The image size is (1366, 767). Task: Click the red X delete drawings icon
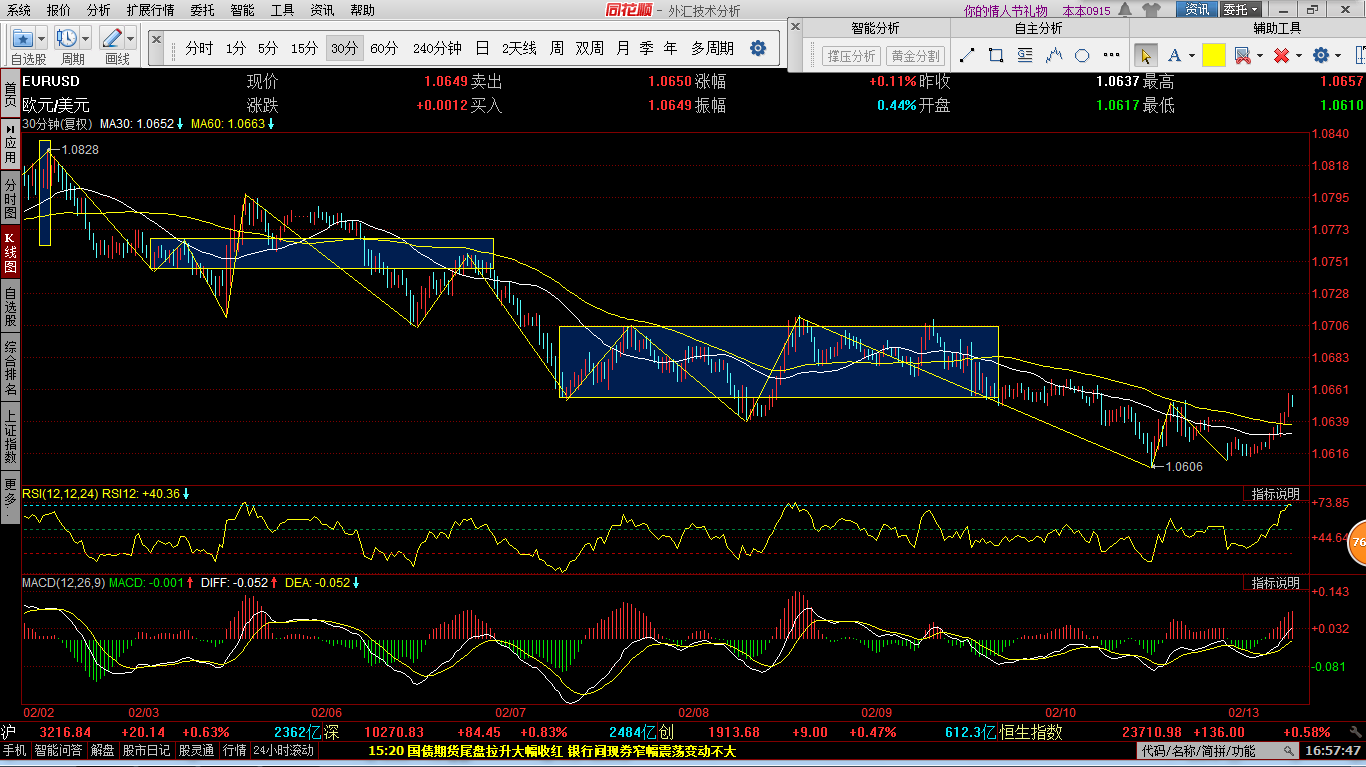tap(1281, 55)
